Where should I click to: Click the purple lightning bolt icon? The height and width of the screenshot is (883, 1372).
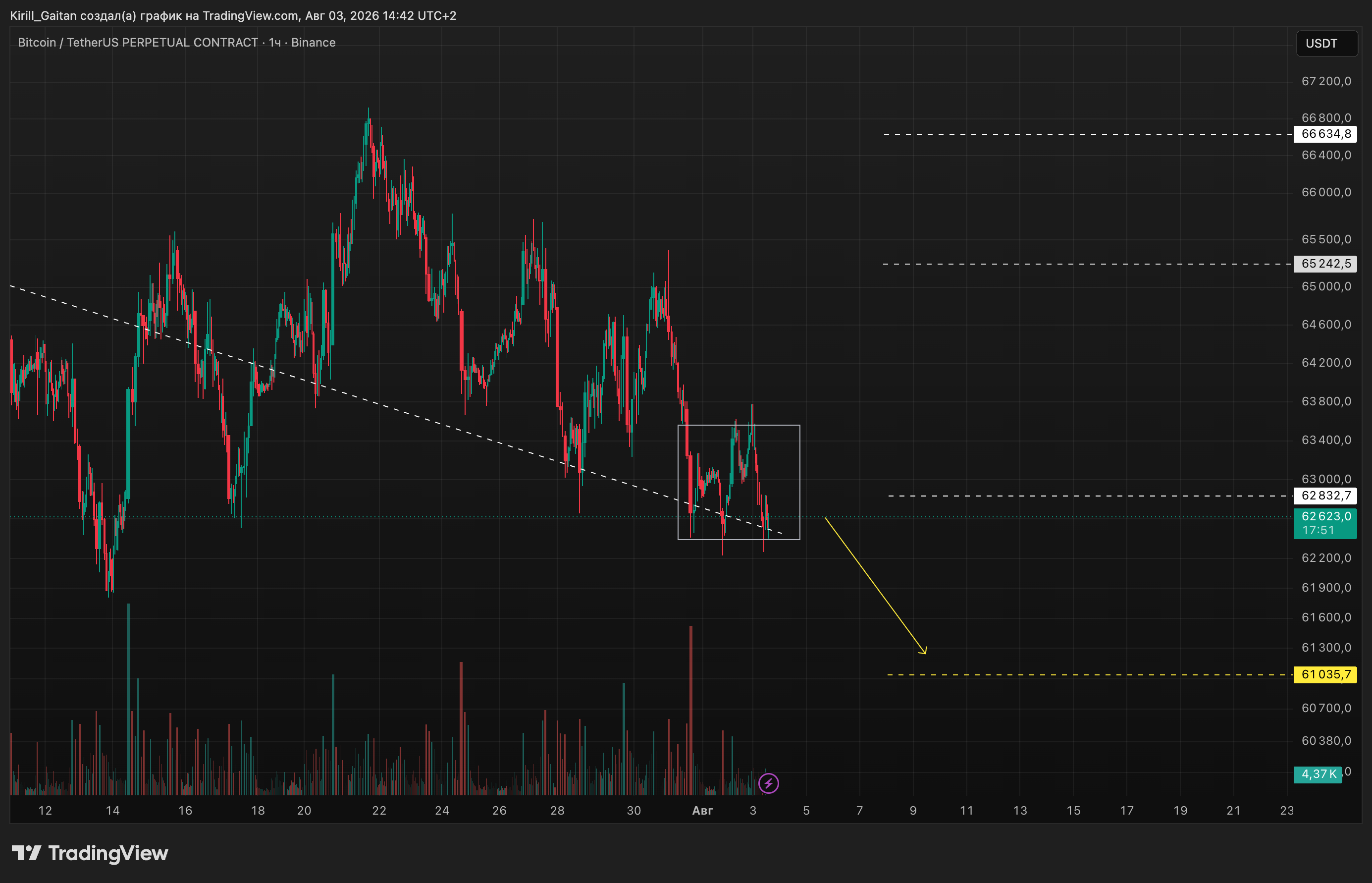point(769,783)
